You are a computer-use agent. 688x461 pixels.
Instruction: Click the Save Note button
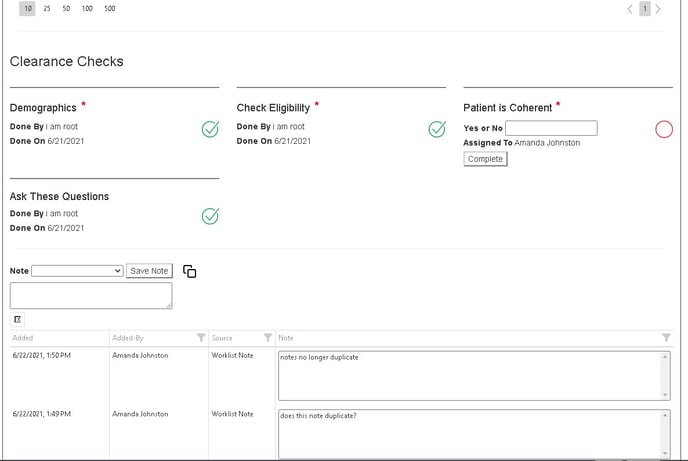(x=149, y=271)
